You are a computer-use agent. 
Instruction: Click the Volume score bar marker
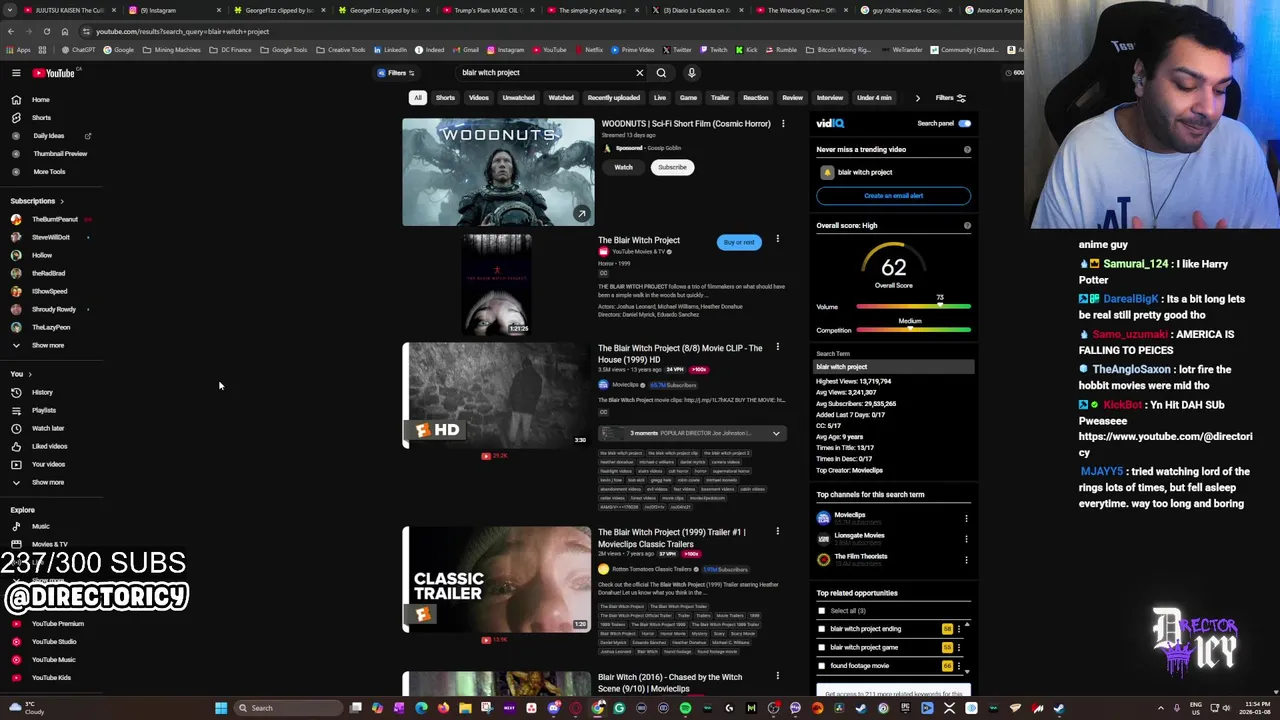tap(940, 305)
